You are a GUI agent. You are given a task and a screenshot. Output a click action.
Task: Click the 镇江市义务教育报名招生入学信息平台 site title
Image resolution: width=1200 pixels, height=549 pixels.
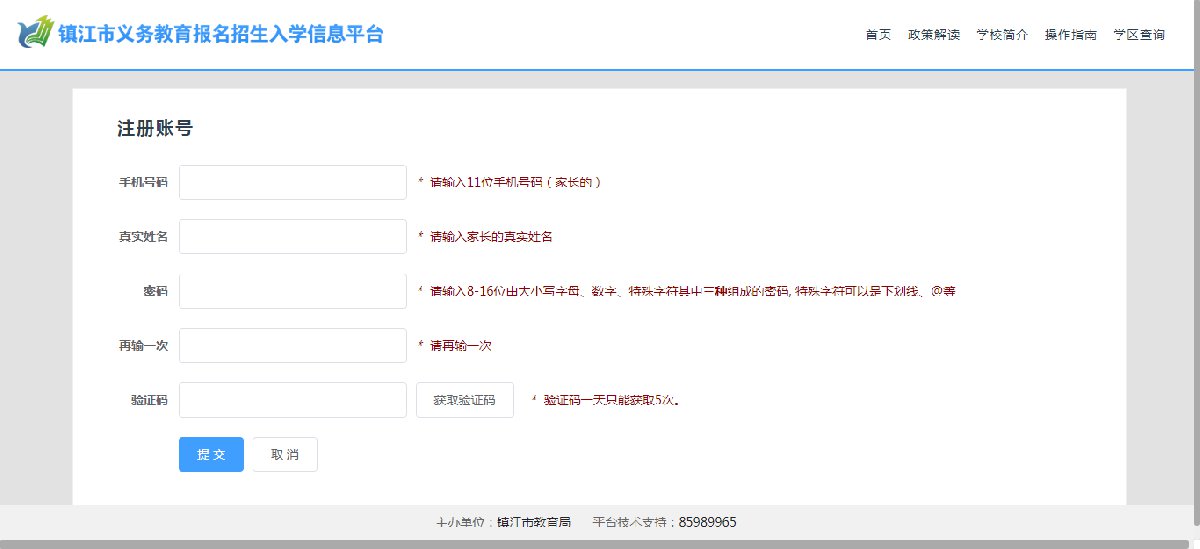tap(221, 34)
